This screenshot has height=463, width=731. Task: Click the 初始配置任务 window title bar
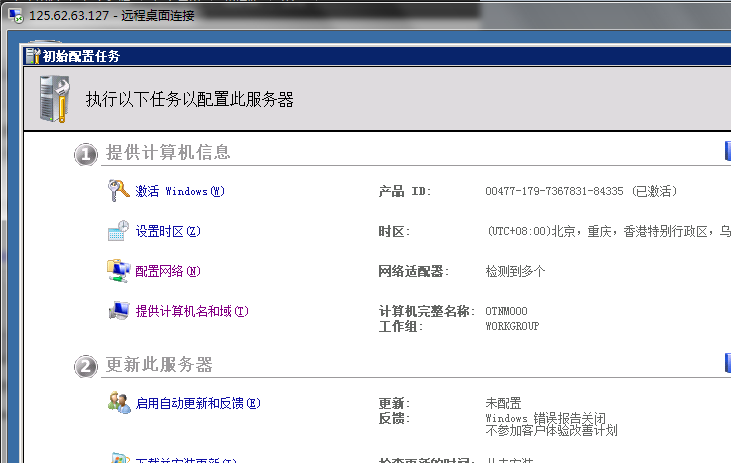tap(378, 56)
